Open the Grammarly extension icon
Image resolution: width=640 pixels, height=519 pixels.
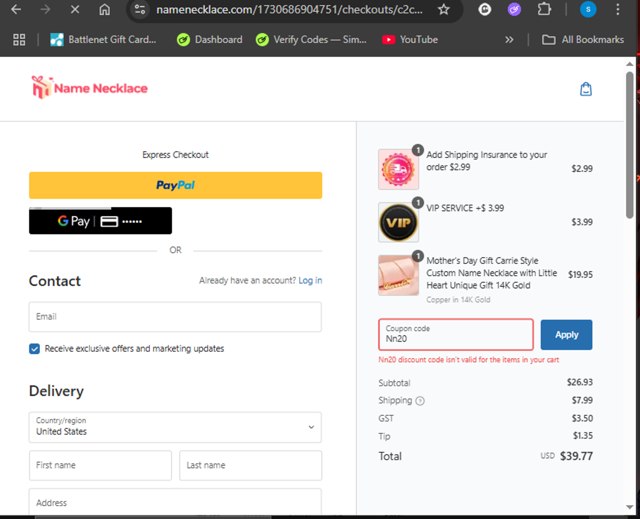tap(484, 9)
